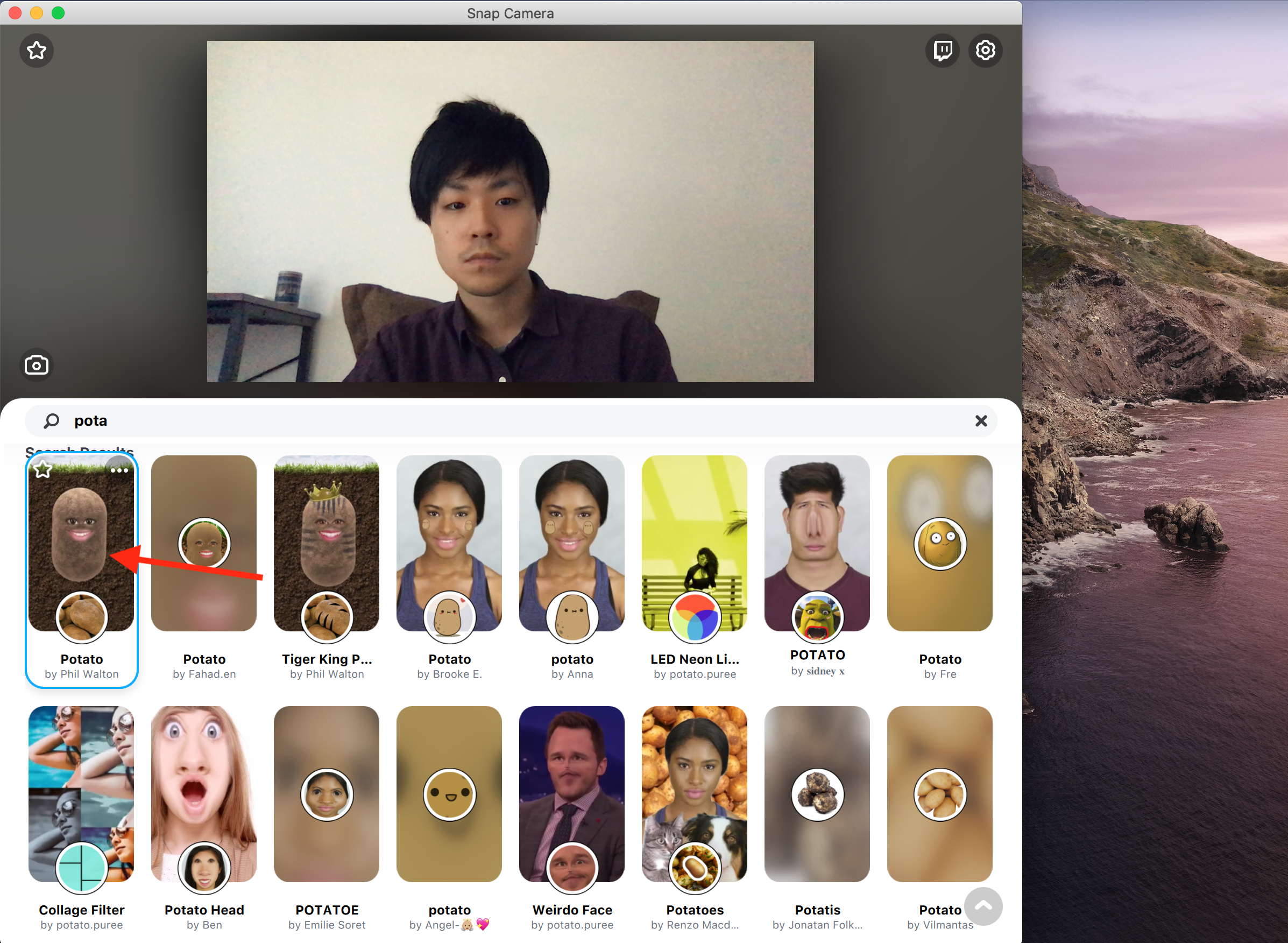Open the settings gear icon

[x=985, y=50]
